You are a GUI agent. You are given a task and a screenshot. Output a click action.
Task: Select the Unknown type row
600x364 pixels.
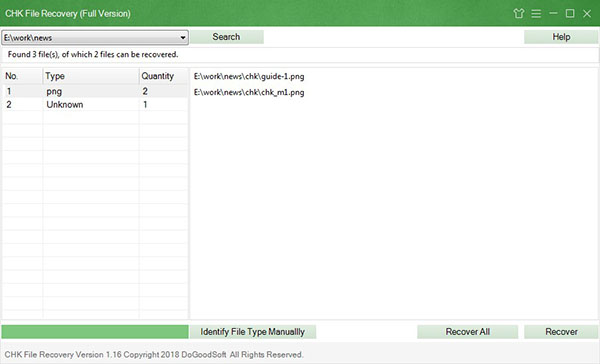tap(95, 104)
